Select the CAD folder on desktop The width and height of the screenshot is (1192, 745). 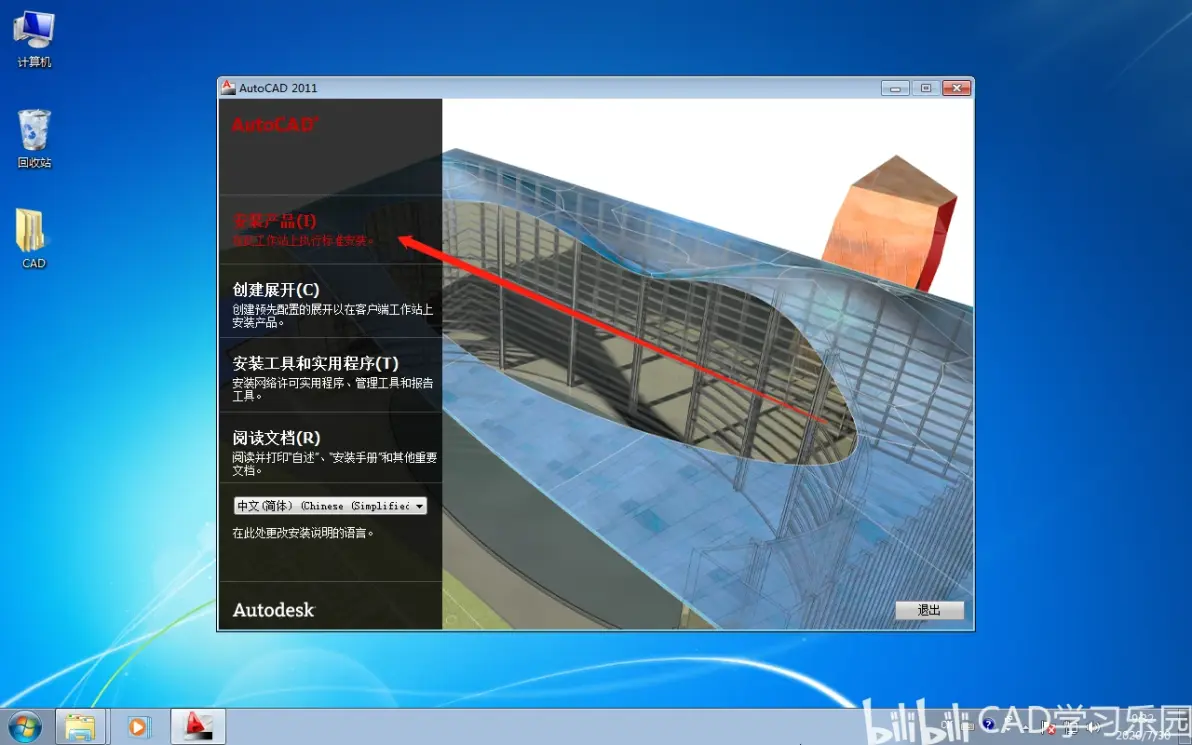33,239
